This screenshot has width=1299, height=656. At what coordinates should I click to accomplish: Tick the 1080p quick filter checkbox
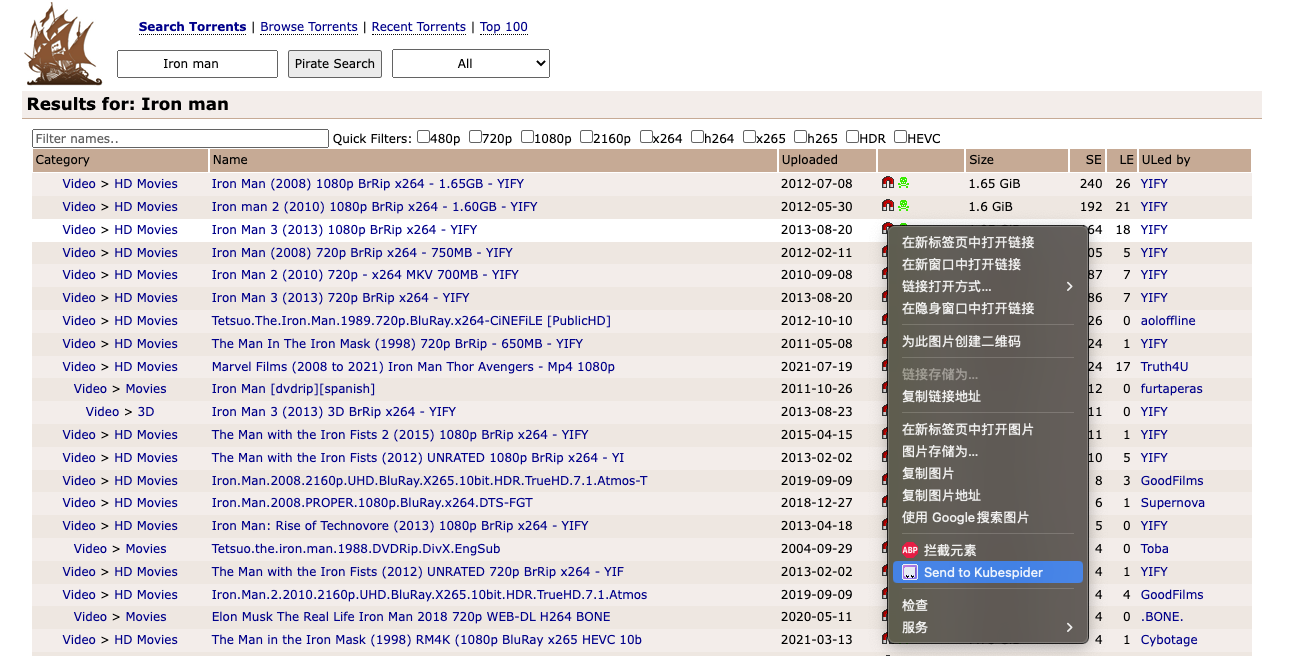click(527, 137)
